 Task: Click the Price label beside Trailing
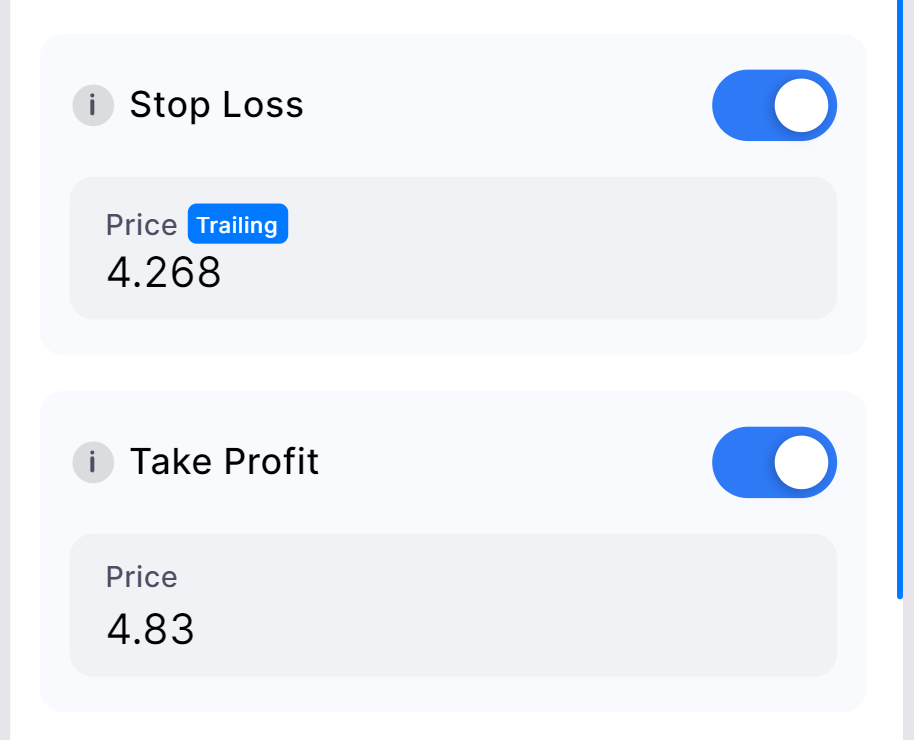pos(142,225)
